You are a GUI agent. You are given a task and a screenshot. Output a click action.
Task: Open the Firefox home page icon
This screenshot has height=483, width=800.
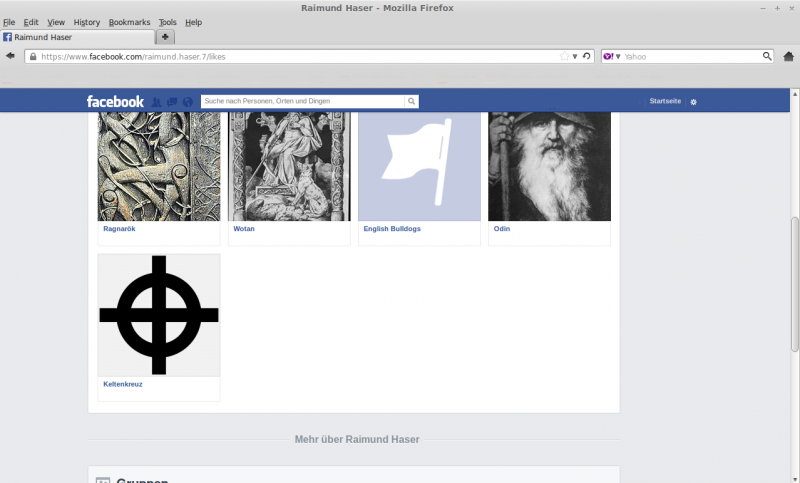pos(788,56)
